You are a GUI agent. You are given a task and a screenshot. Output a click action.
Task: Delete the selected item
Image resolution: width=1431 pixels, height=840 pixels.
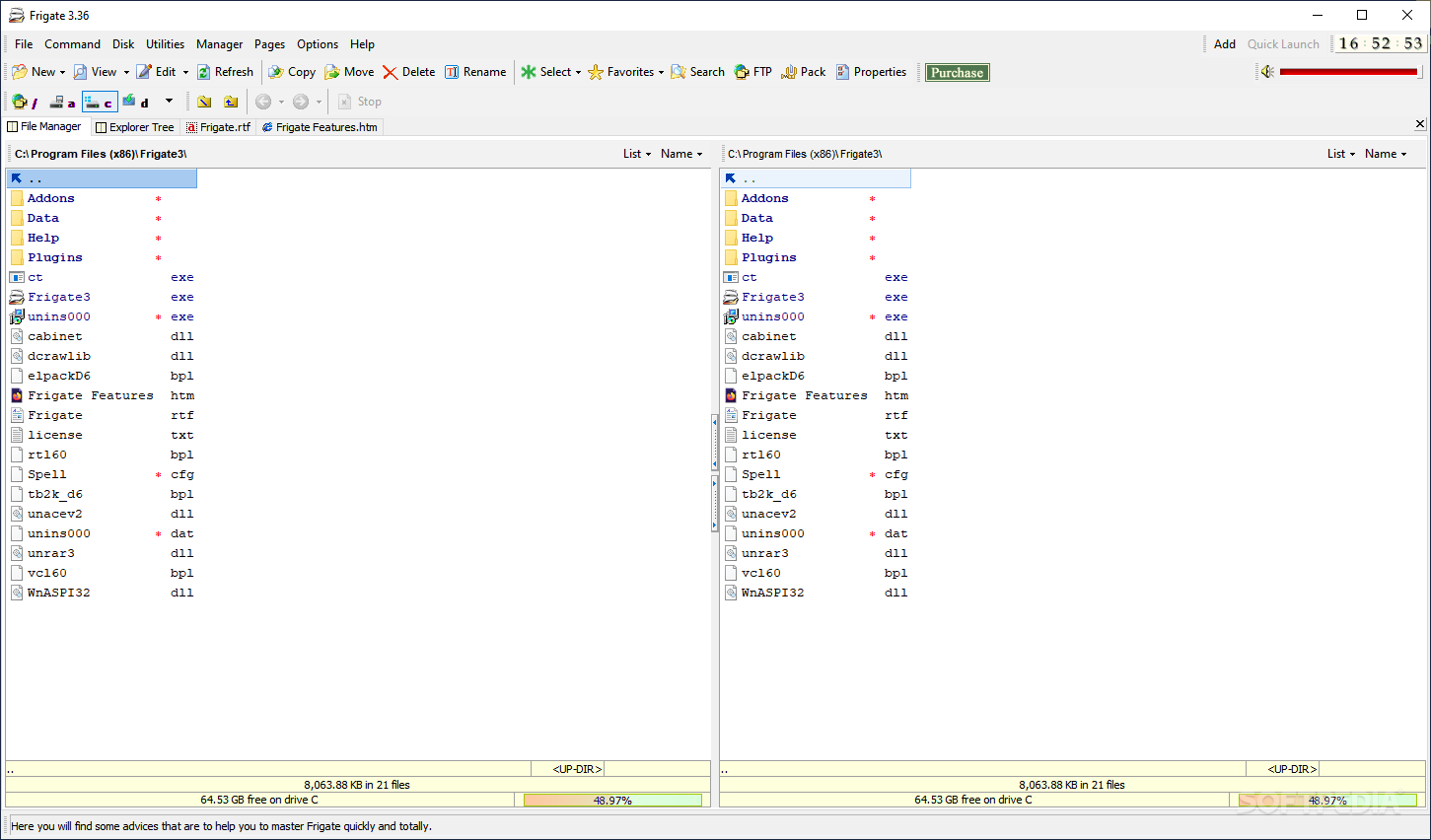coord(408,72)
